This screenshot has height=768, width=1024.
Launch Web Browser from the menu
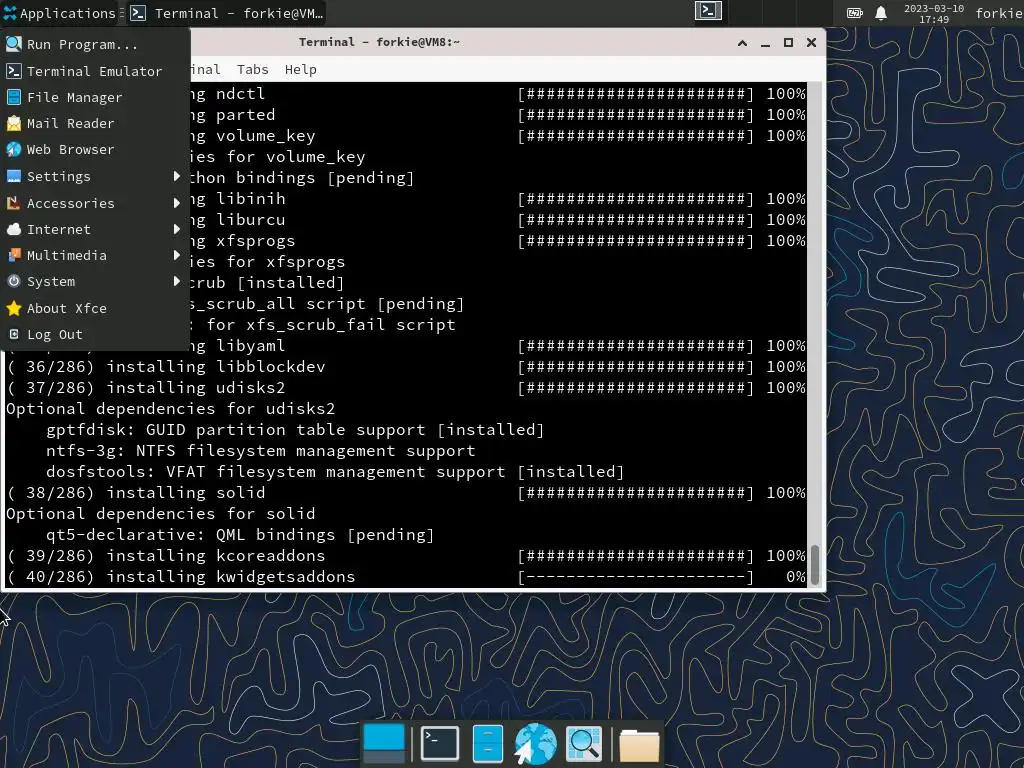[95, 150]
